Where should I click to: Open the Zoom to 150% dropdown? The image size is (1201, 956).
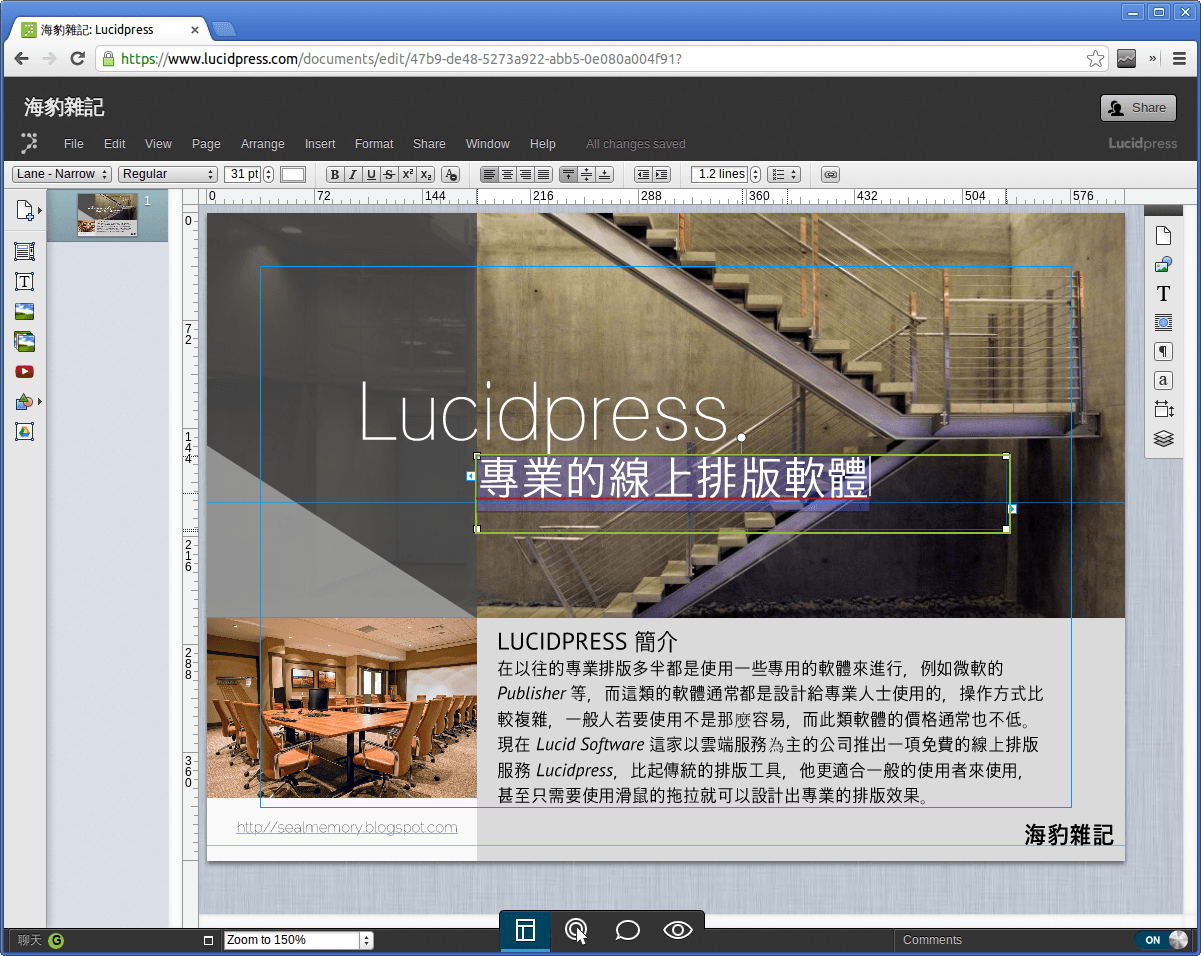295,940
